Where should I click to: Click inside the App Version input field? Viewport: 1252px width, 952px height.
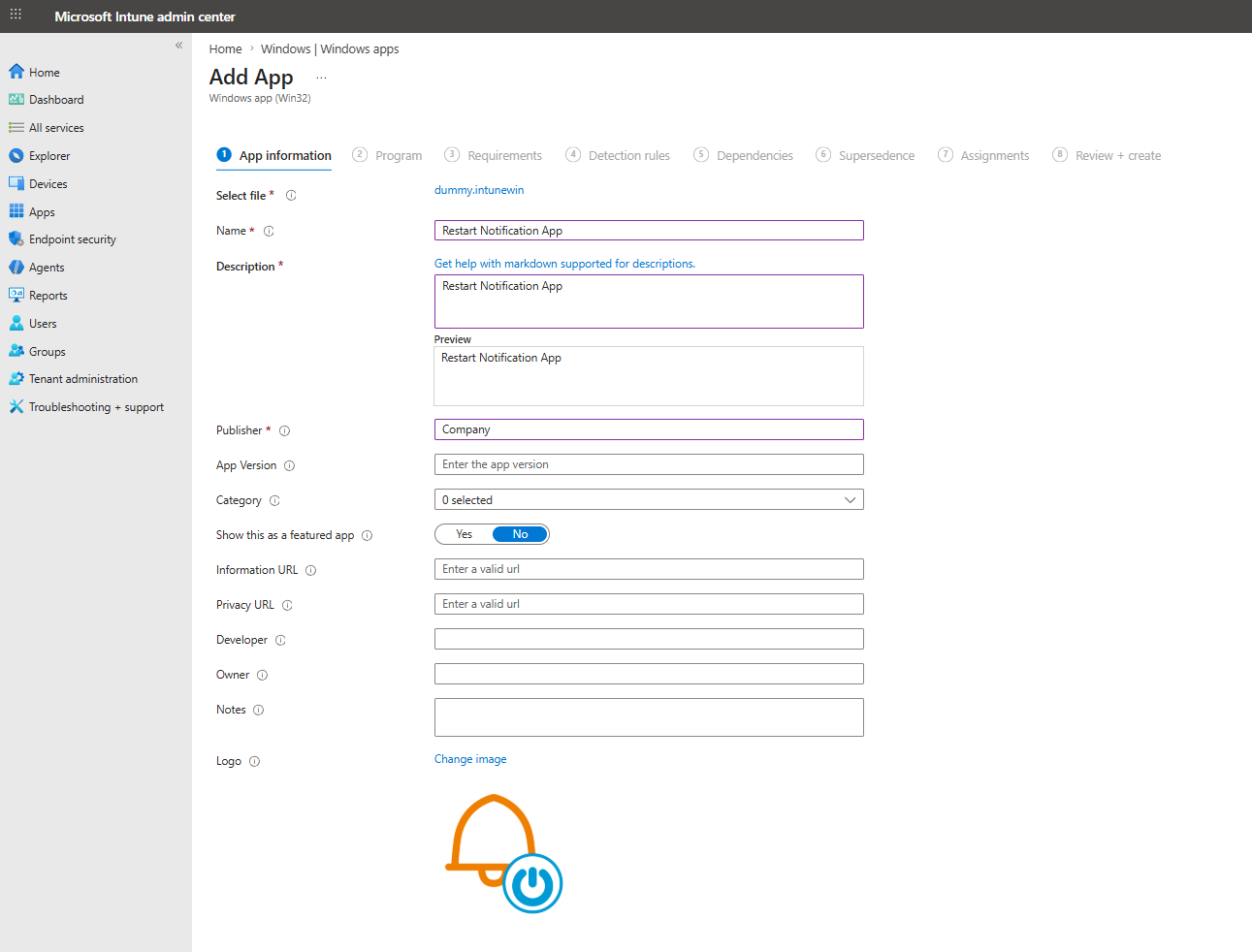click(649, 464)
